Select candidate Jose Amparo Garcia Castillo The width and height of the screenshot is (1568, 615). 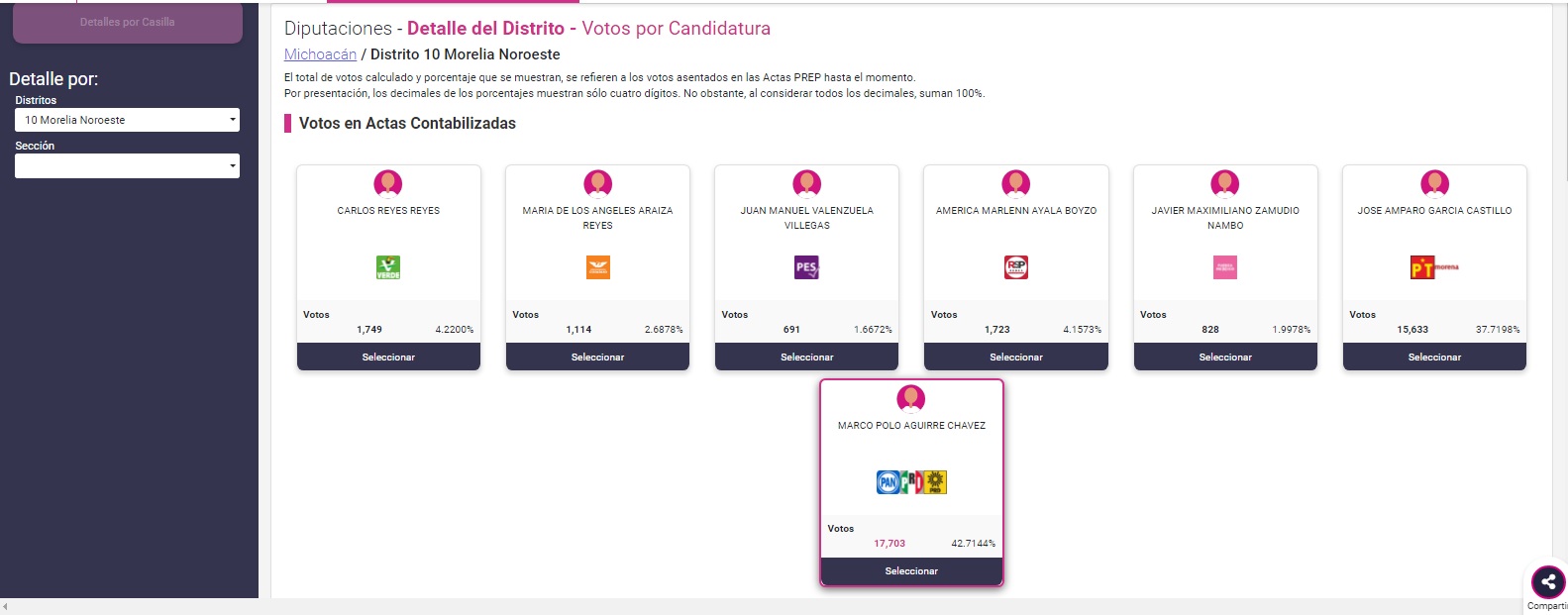coord(1434,357)
